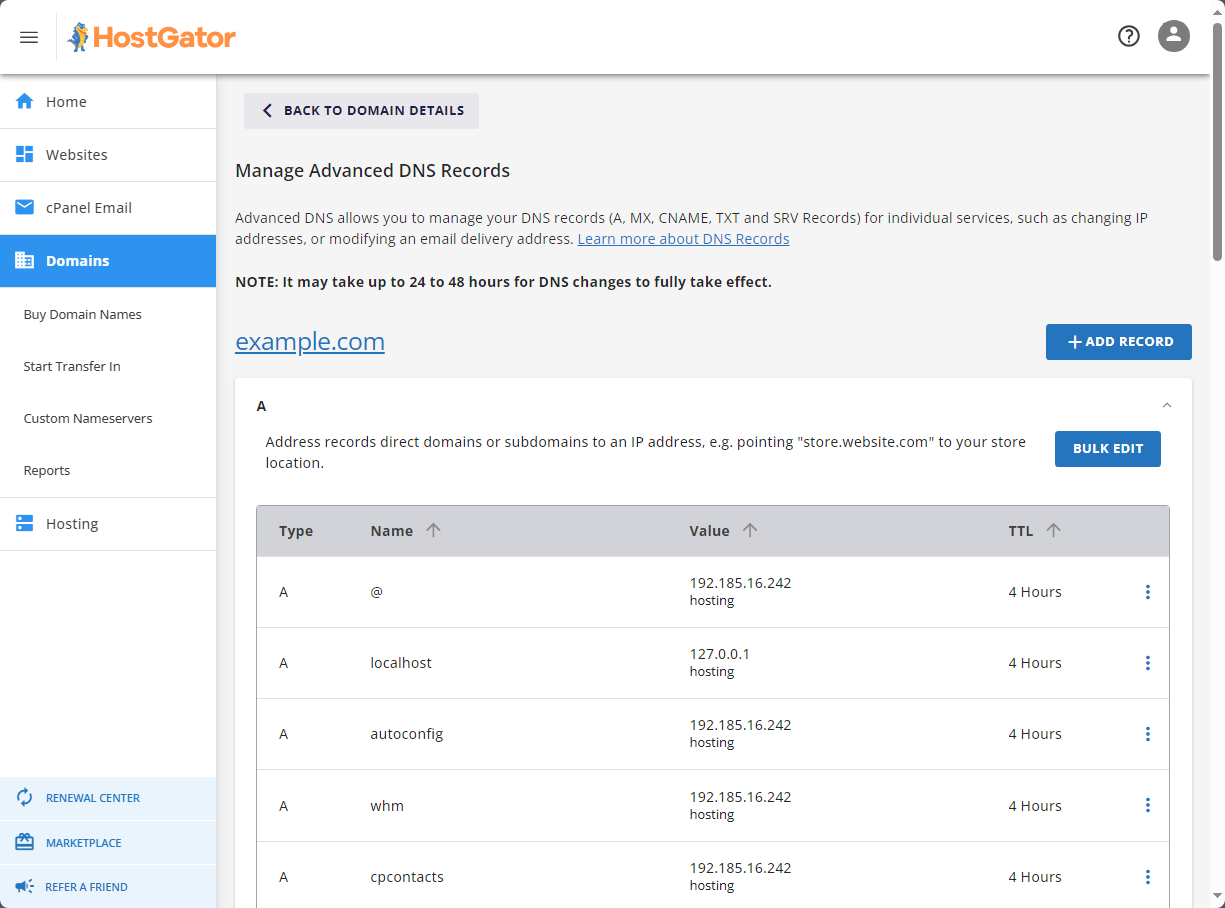Screen dimensions: 1225x908
Task: Open the hamburger navigation menu
Action: click(x=28, y=36)
